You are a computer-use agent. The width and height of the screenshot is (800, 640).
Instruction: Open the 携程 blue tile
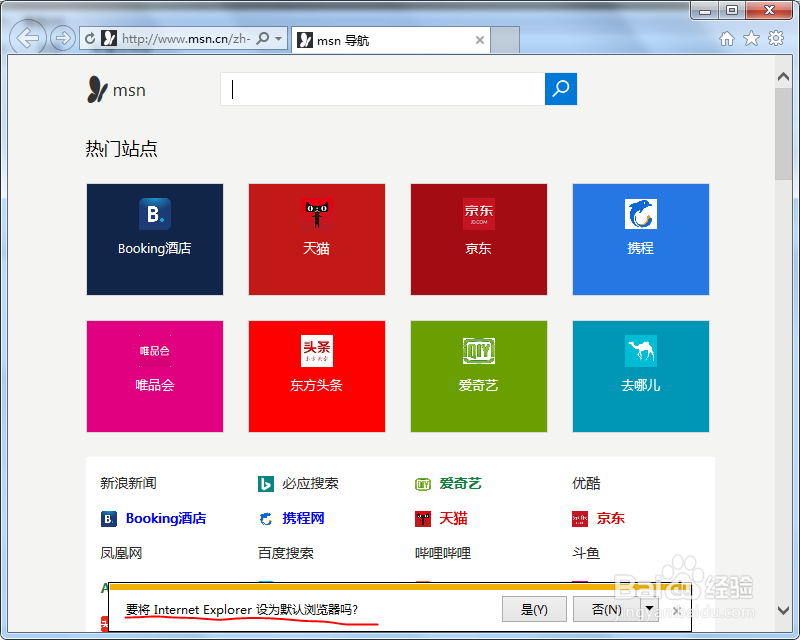pyautogui.click(x=641, y=239)
